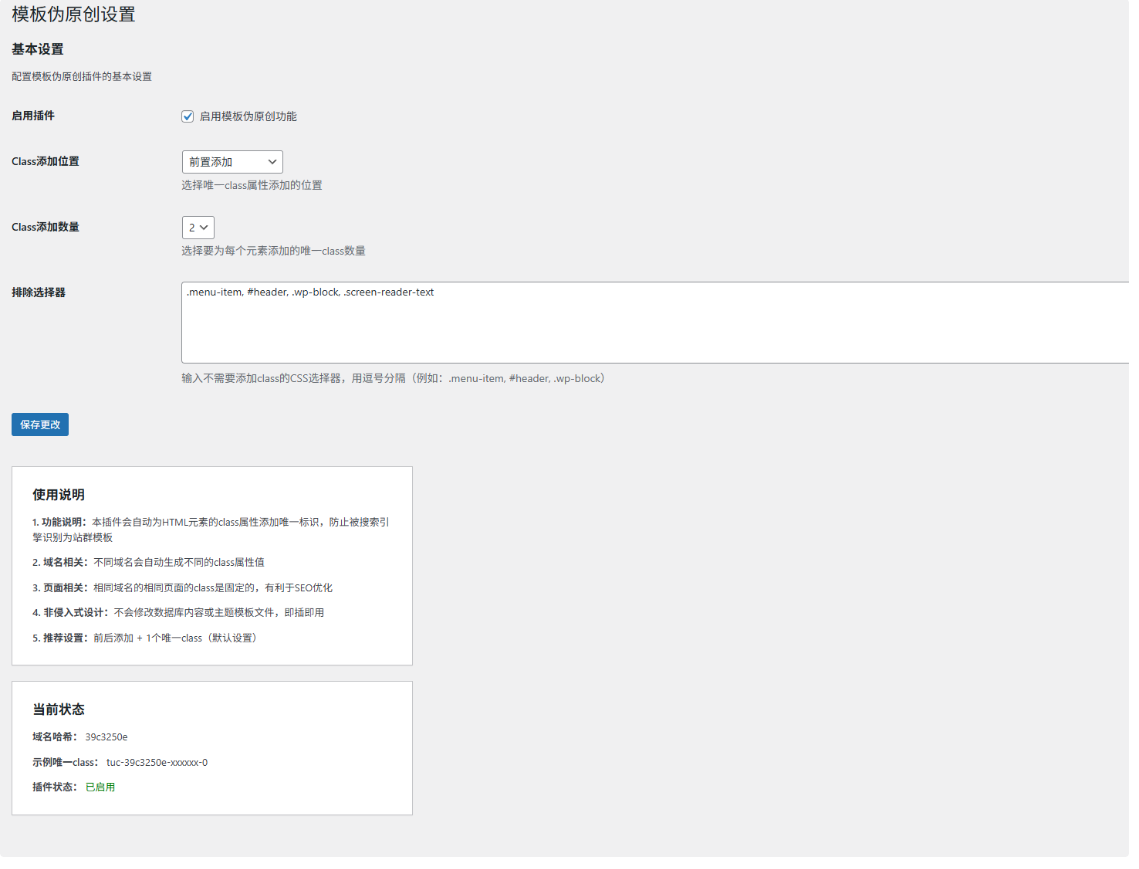This screenshot has width=1139, height=869.
Task: Click the help text below the 排除选择器 field
Action: (x=393, y=379)
